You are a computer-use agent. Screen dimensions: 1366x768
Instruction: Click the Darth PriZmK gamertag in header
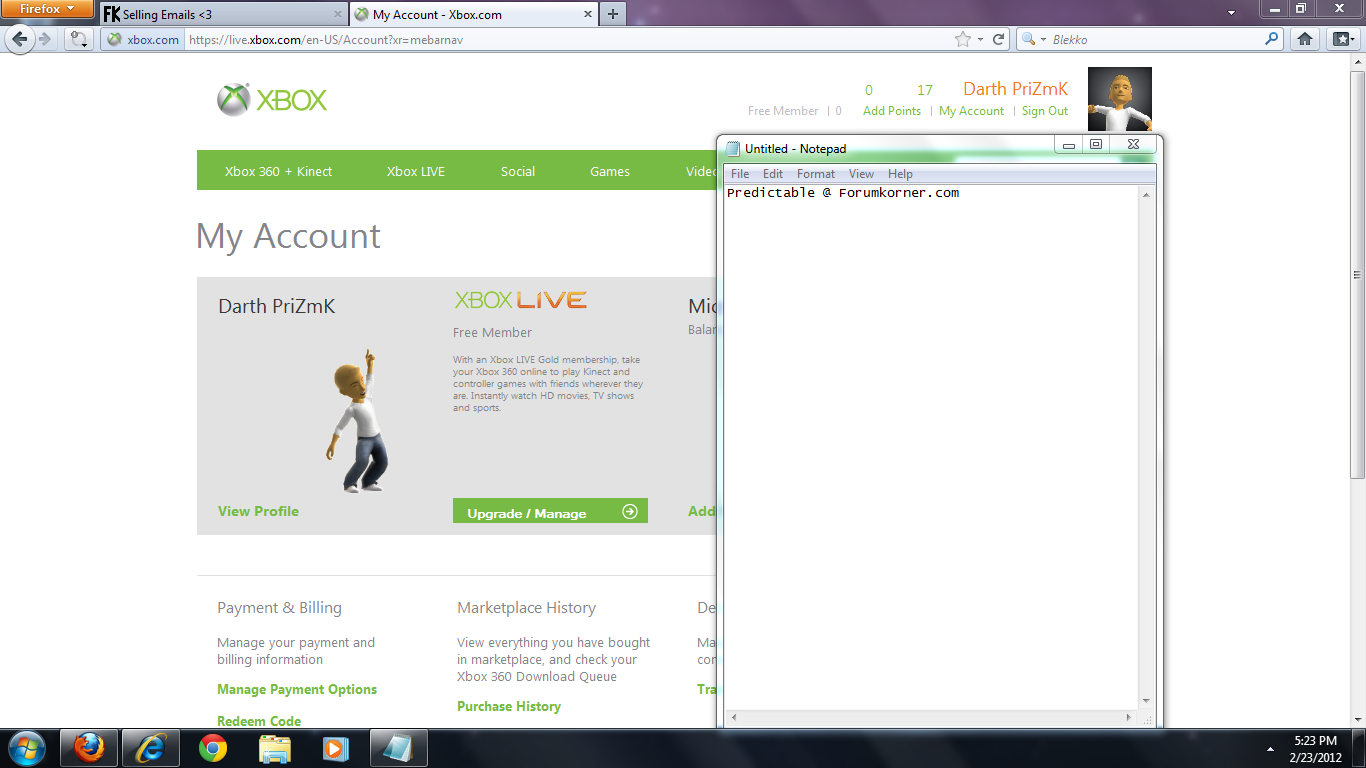pyautogui.click(x=1016, y=89)
